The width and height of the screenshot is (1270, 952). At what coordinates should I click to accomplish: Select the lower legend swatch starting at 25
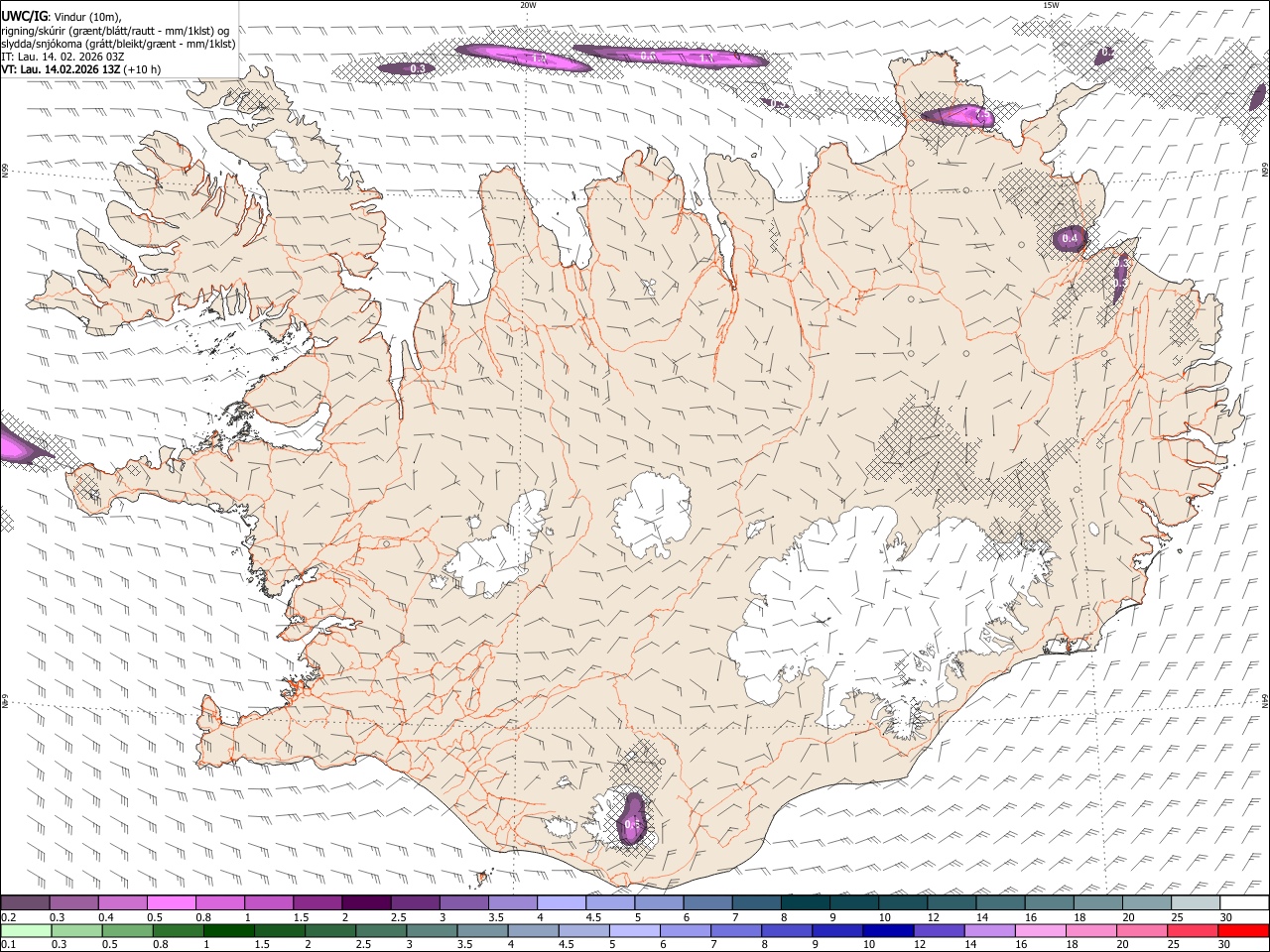click(x=1192, y=931)
